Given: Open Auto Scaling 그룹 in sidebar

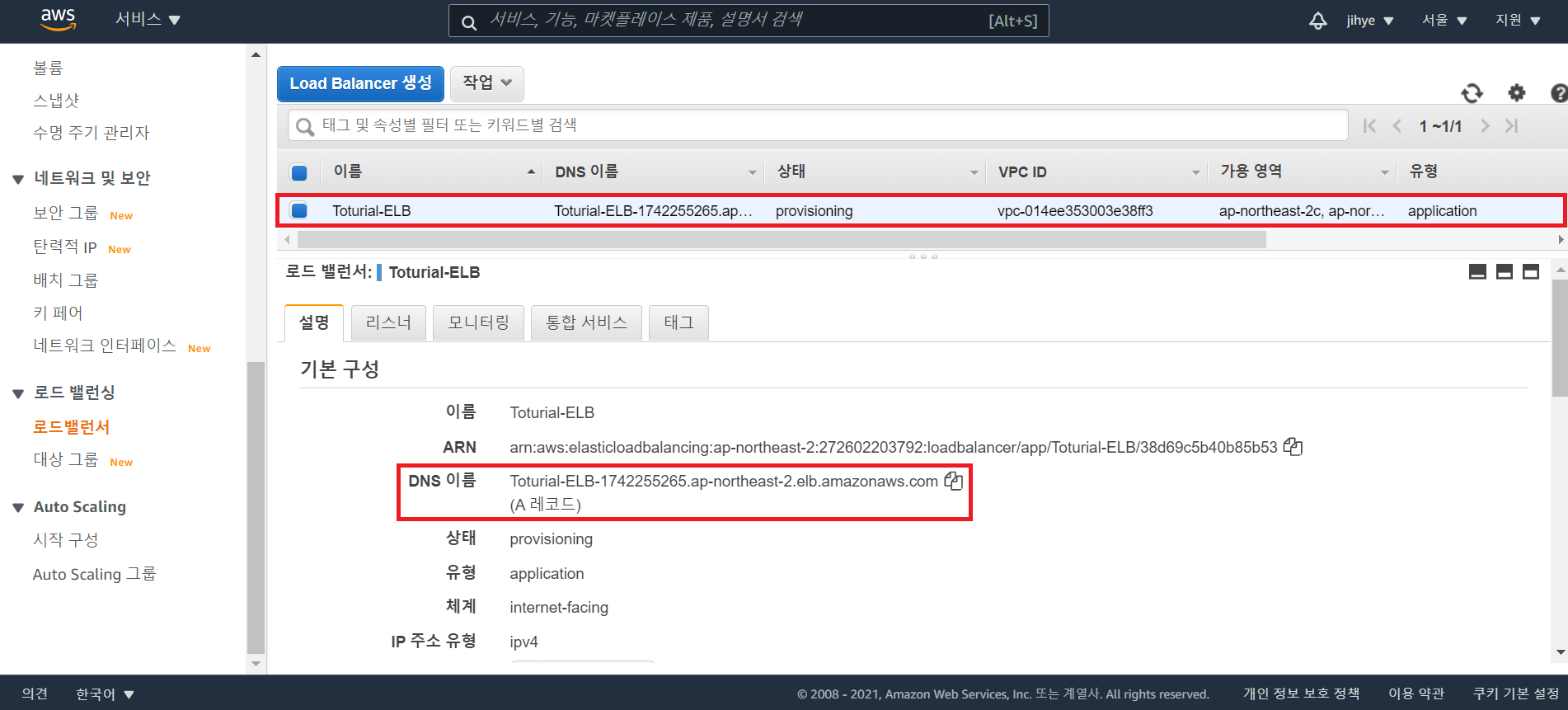Looking at the screenshot, I should click(94, 574).
